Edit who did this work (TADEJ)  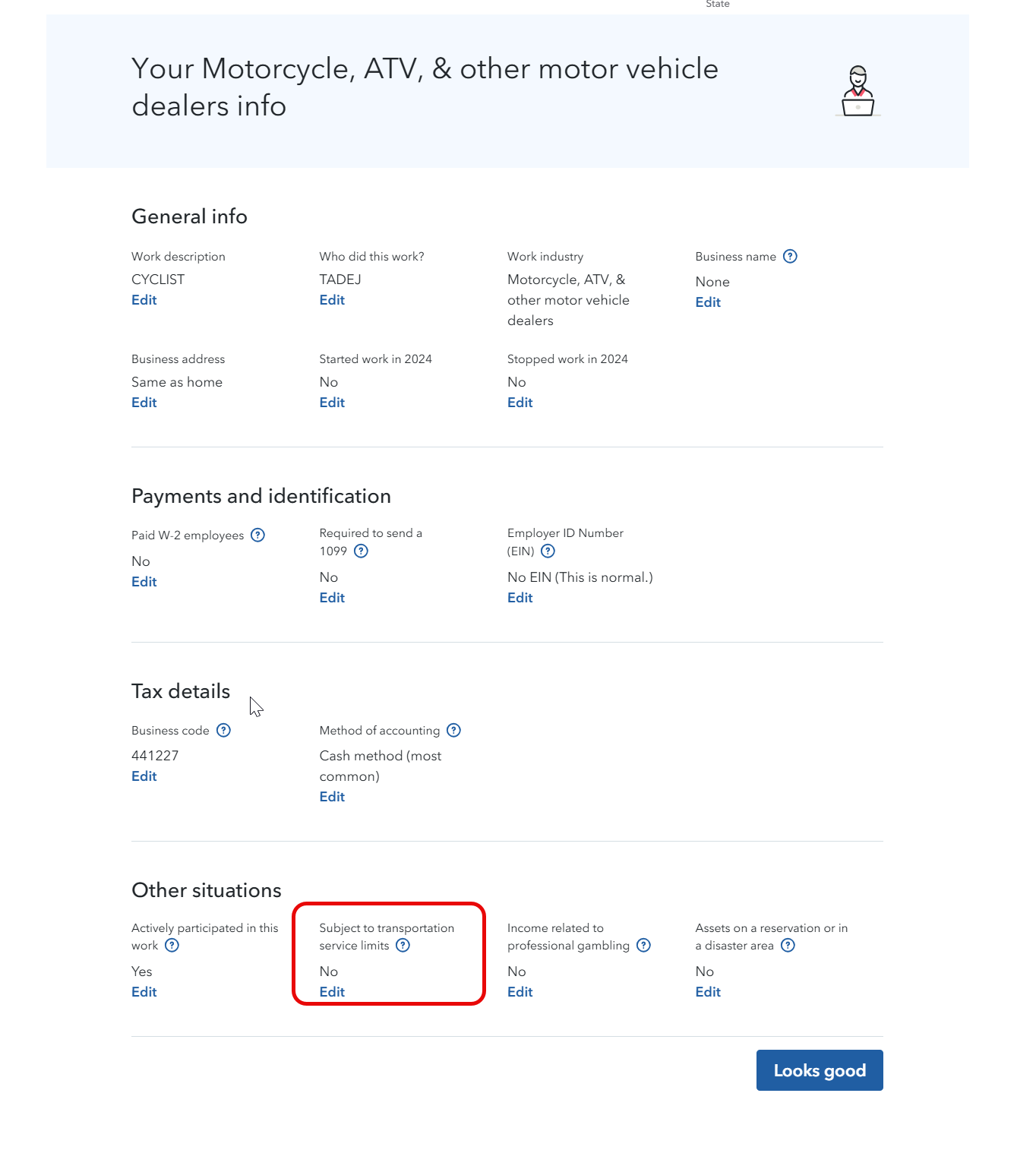click(x=332, y=300)
